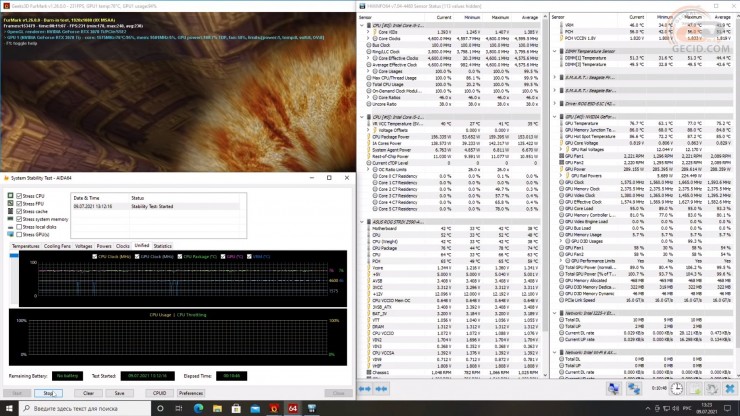Switch to AIDA64 via taskbar icon
The width and height of the screenshot is (740, 416).
[x=293, y=408]
